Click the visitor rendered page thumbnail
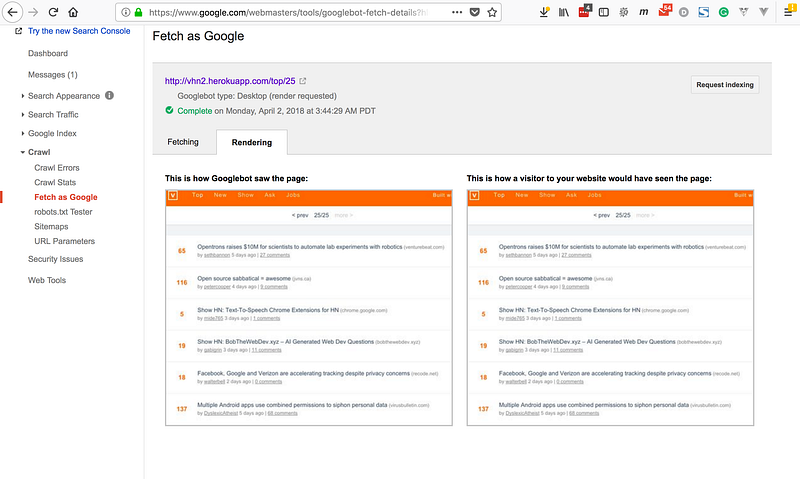Screen dimensions: 800x479 (x=610, y=308)
